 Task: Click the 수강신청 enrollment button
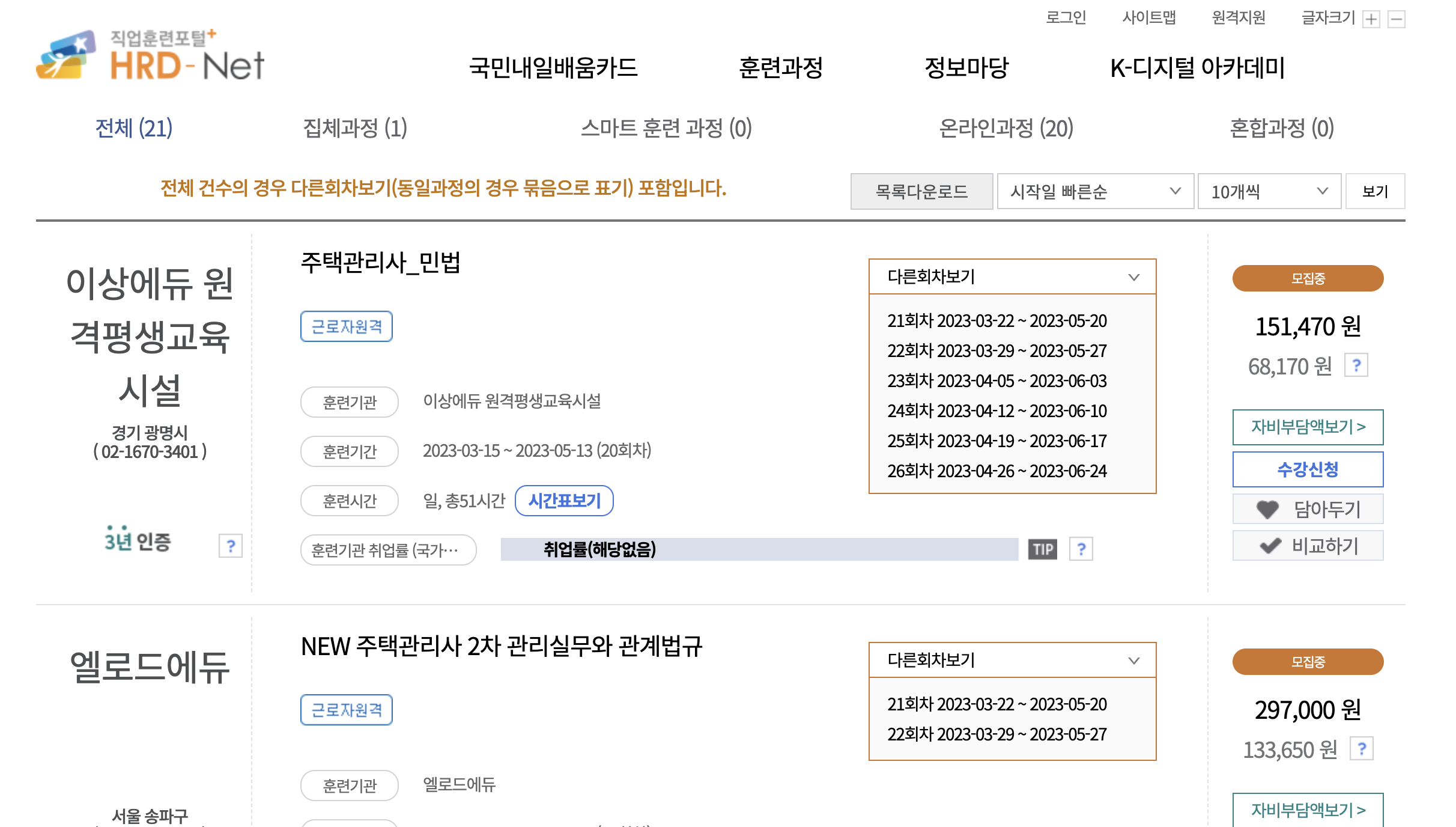(x=1307, y=469)
